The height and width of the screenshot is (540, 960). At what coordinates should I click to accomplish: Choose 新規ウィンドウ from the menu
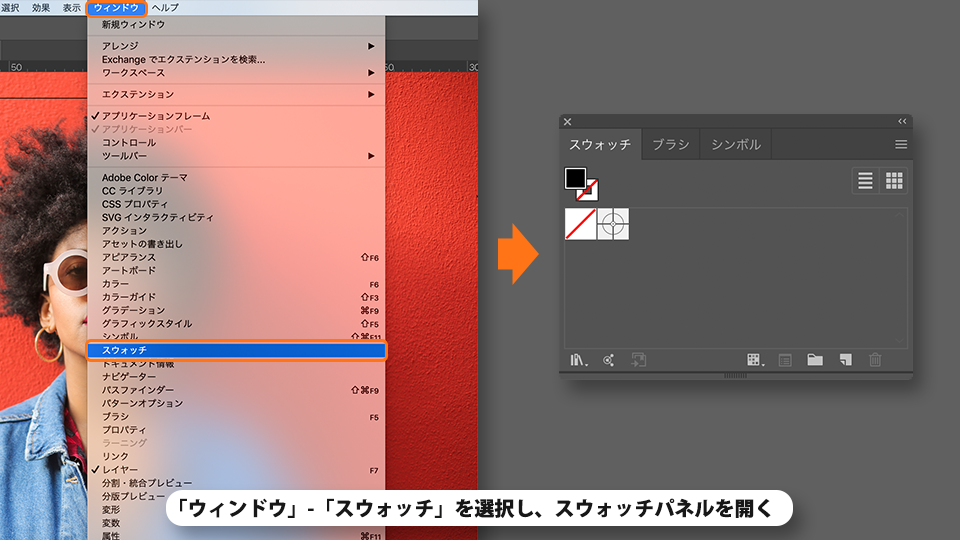click(236, 24)
